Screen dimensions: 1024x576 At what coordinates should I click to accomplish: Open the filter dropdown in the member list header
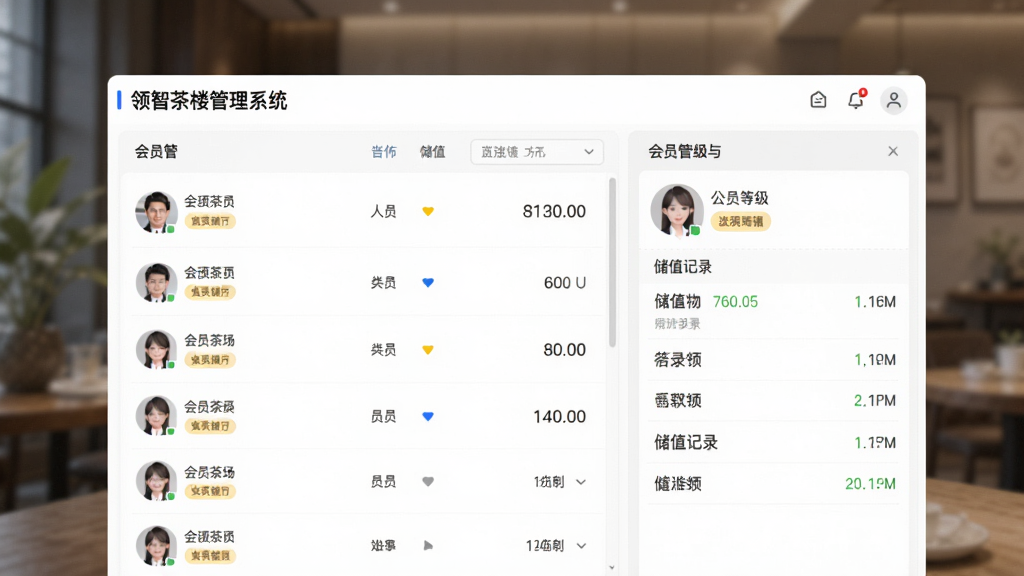[x=537, y=152]
